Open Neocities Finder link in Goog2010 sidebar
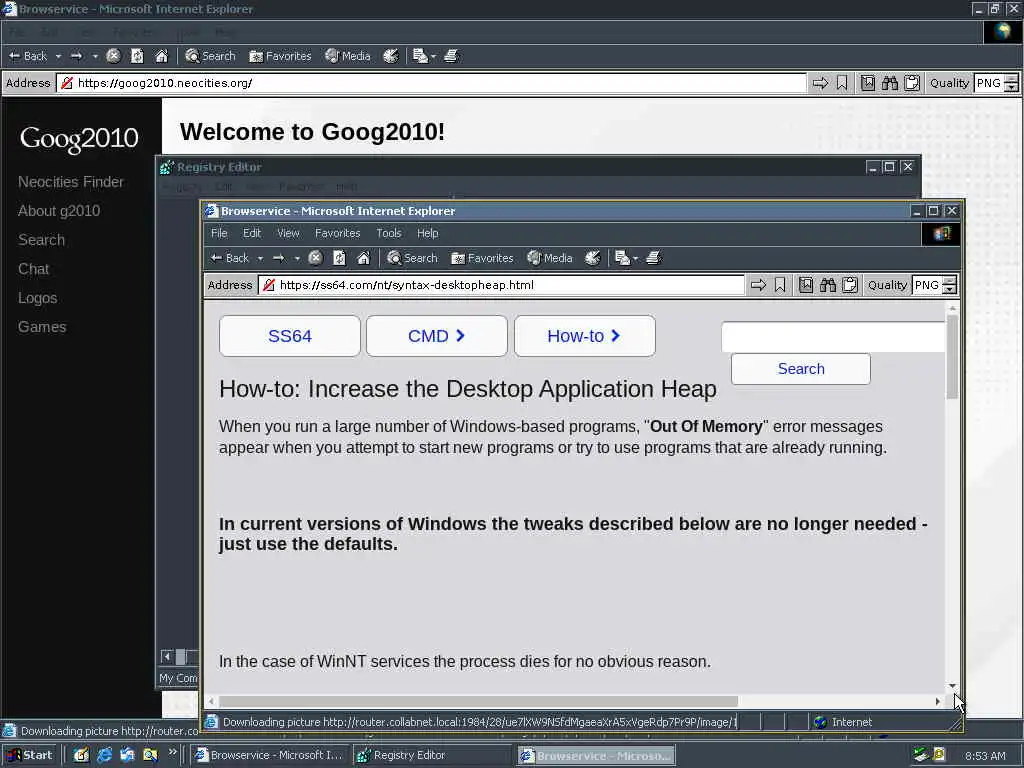 pos(71,182)
